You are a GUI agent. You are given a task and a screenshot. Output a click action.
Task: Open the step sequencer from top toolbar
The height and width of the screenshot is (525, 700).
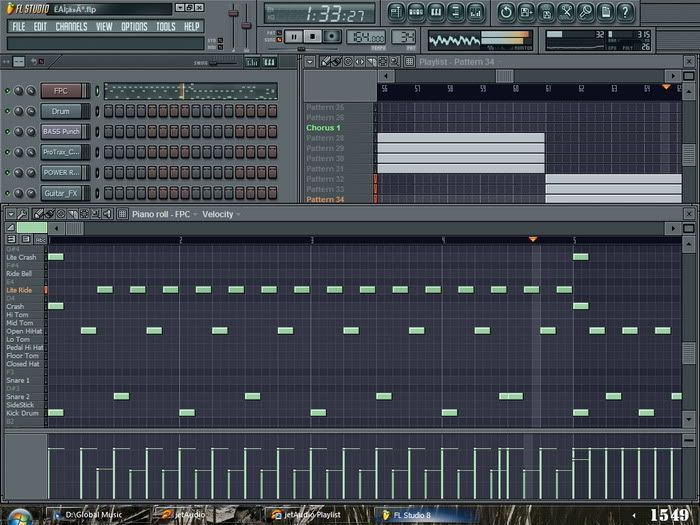(x=416, y=12)
